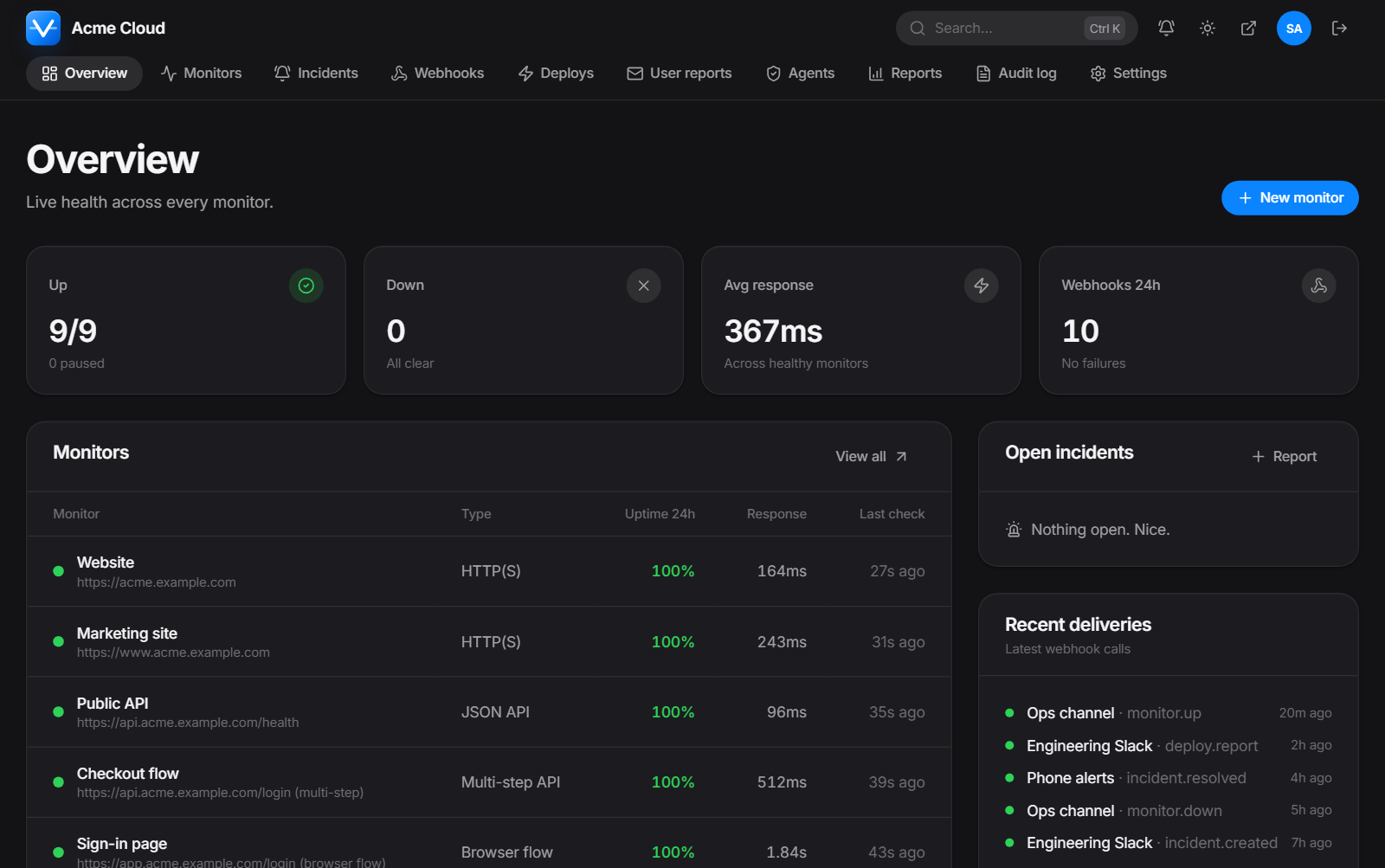1385x868 pixels.
Task: Open the Website monitor row
Action: tap(489, 571)
